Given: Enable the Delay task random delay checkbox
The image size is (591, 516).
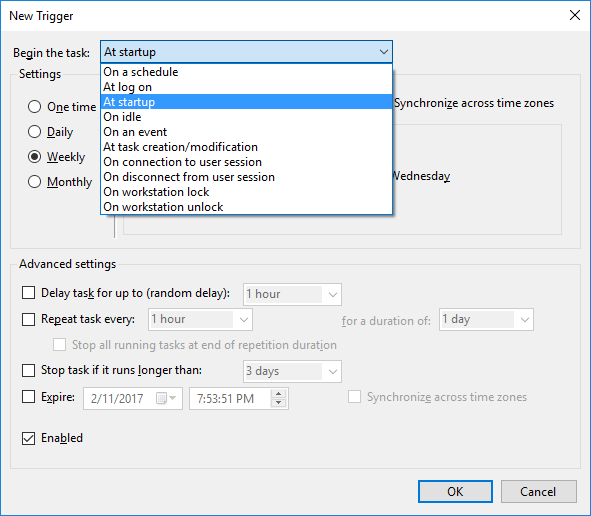Looking at the screenshot, I should 28,292.
